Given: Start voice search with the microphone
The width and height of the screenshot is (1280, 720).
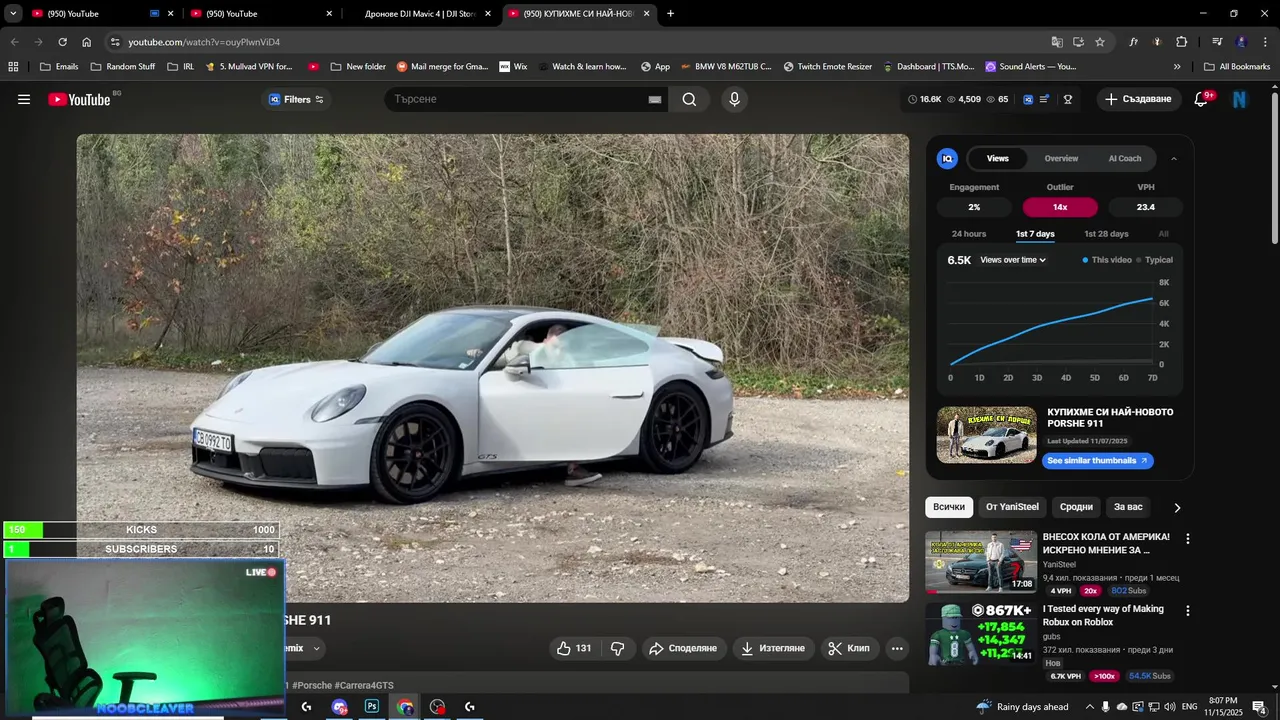Looking at the screenshot, I should coord(734,99).
